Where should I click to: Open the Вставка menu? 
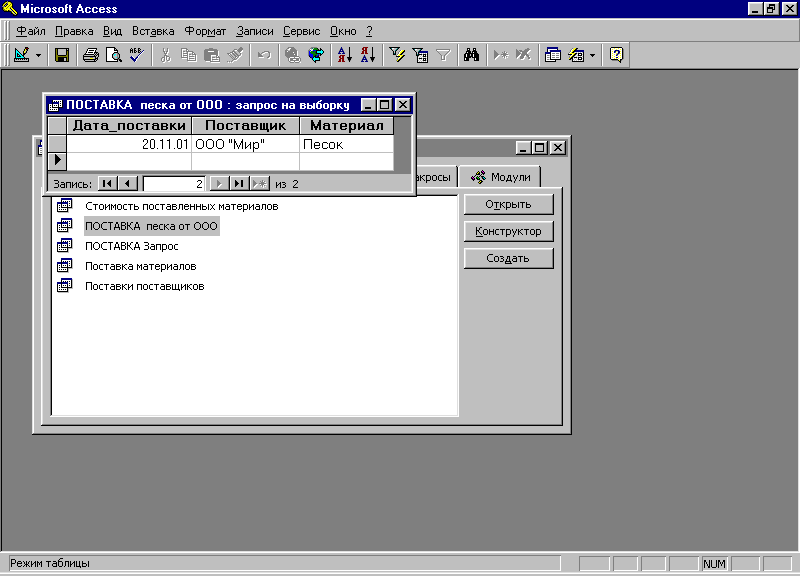pos(153,31)
